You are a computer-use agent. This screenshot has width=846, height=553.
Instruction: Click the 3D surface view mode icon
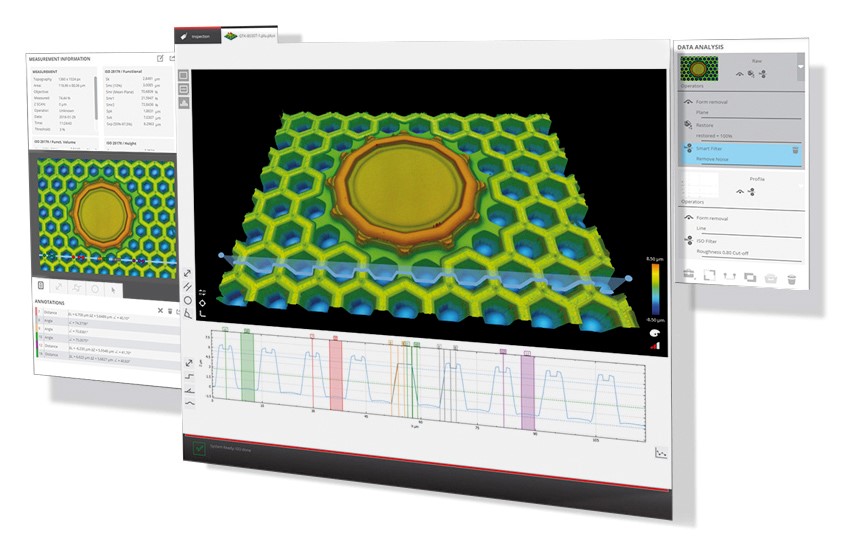pos(184,103)
